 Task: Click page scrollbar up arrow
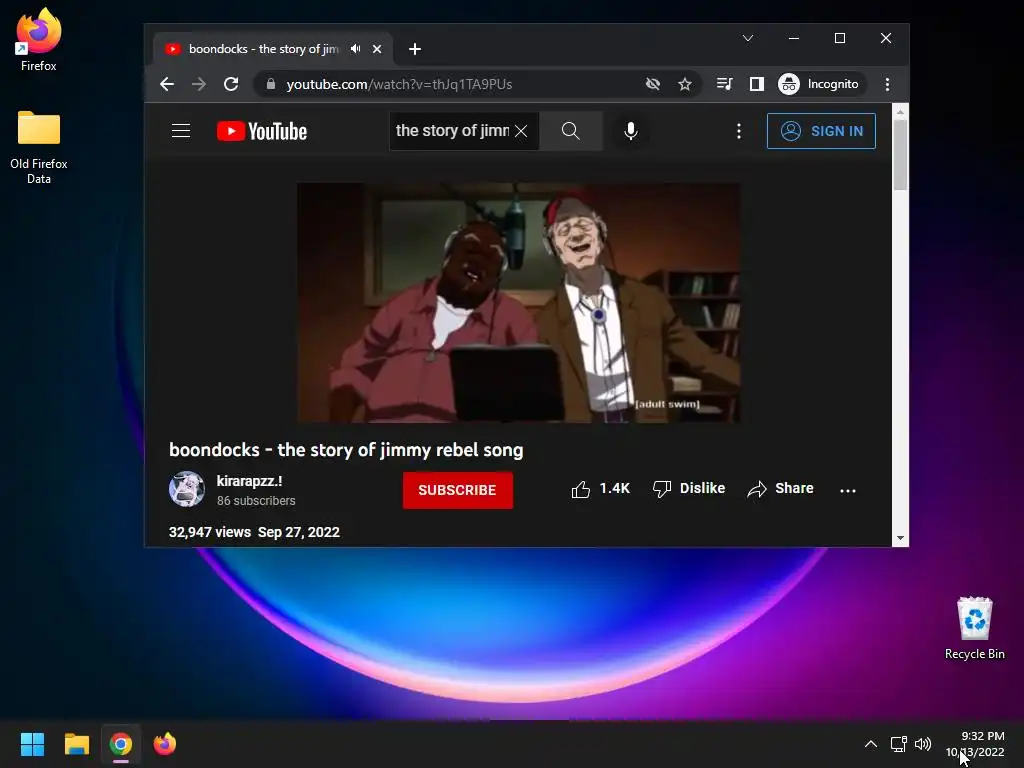pyautogui.click(x=901, y=112)
